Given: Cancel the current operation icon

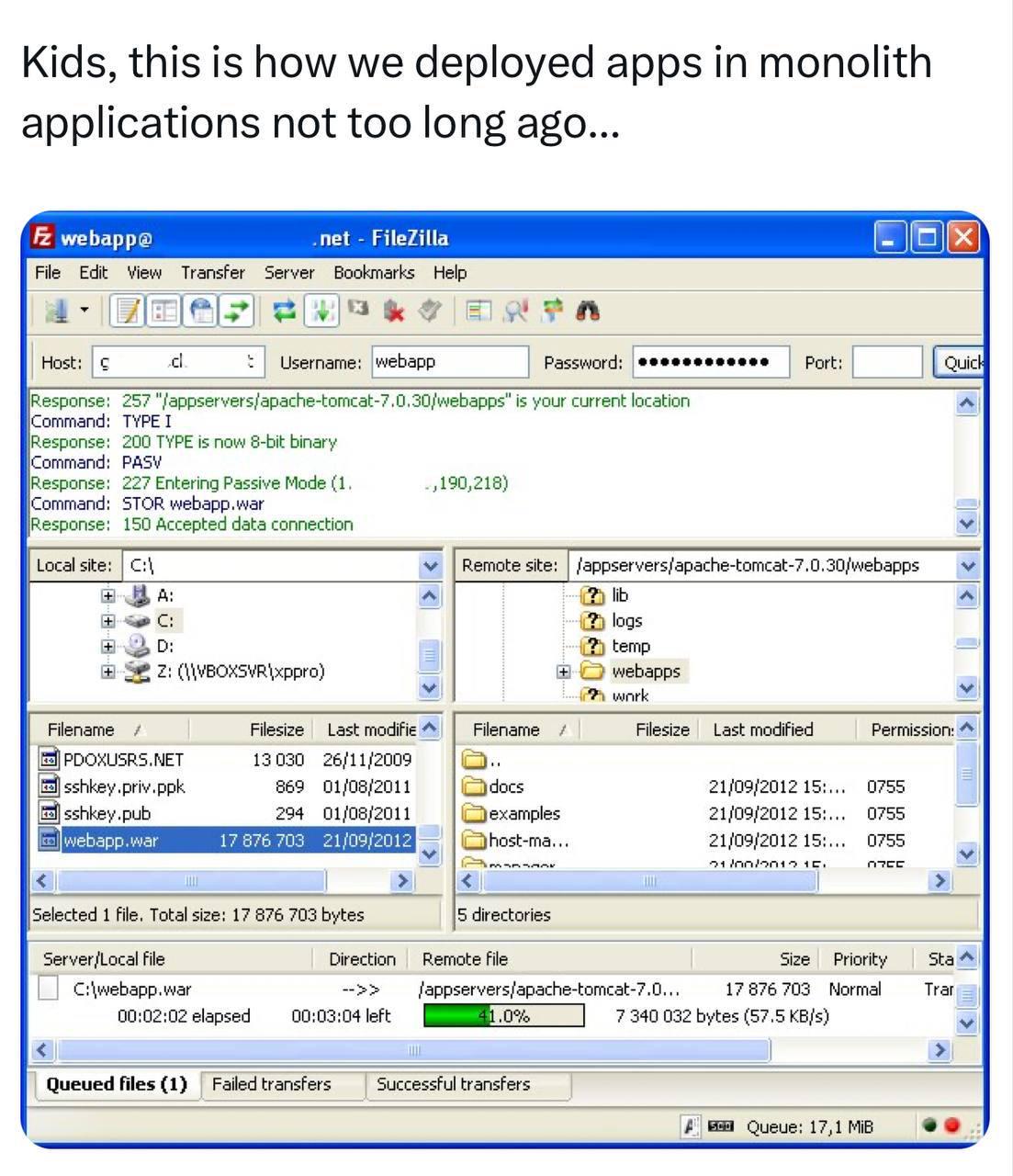Looking at the screenshot, I should [359, 311].
